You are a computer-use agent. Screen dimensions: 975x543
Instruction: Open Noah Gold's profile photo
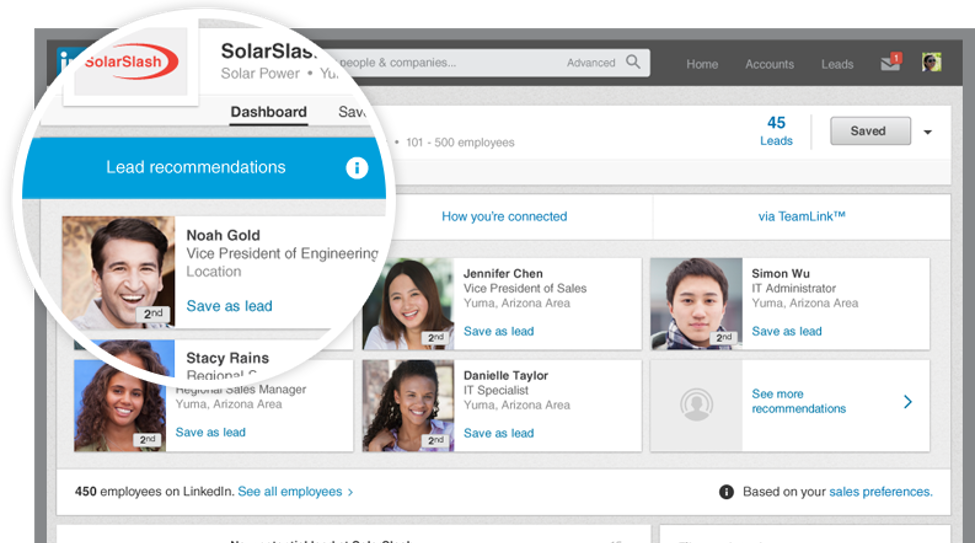coord(118,272)
